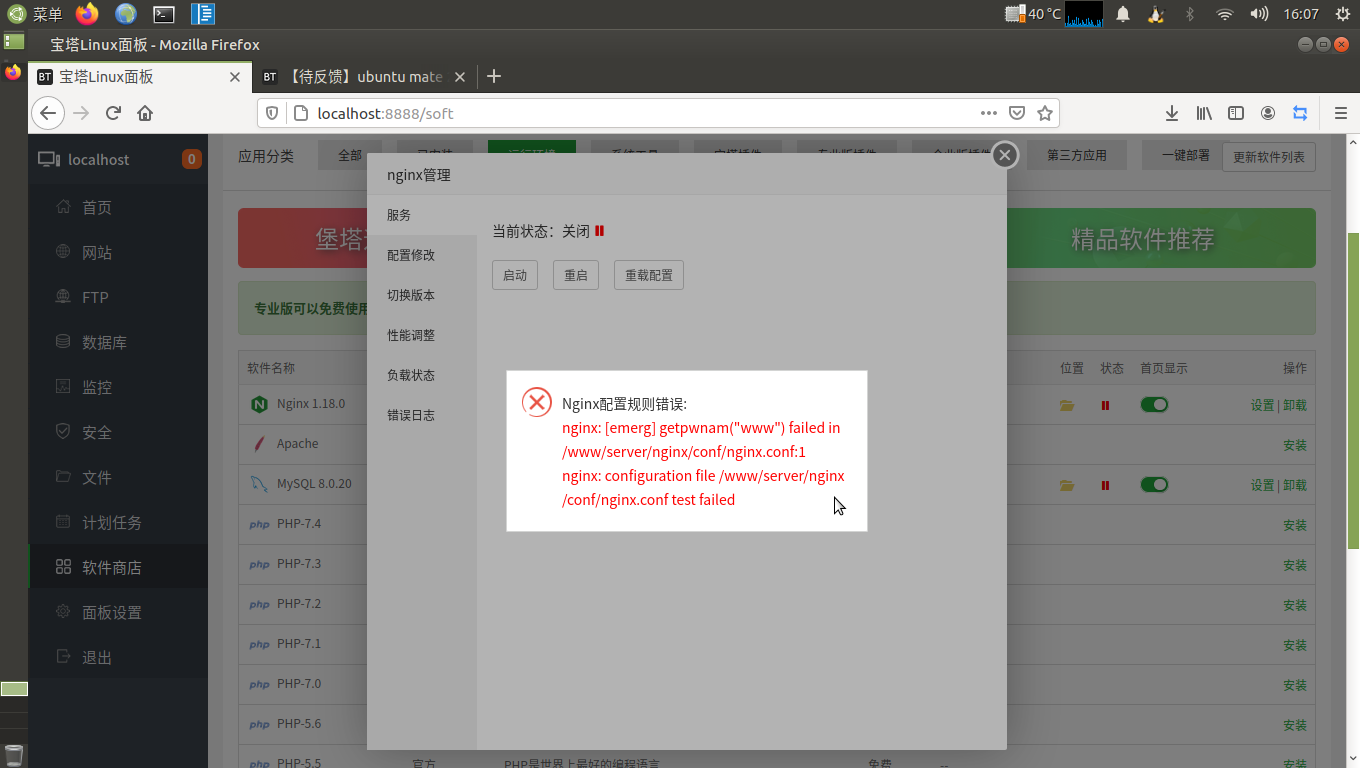
Task: Click 重启 button for nginx
Action: pyautogui.click(x=576, y=275)
